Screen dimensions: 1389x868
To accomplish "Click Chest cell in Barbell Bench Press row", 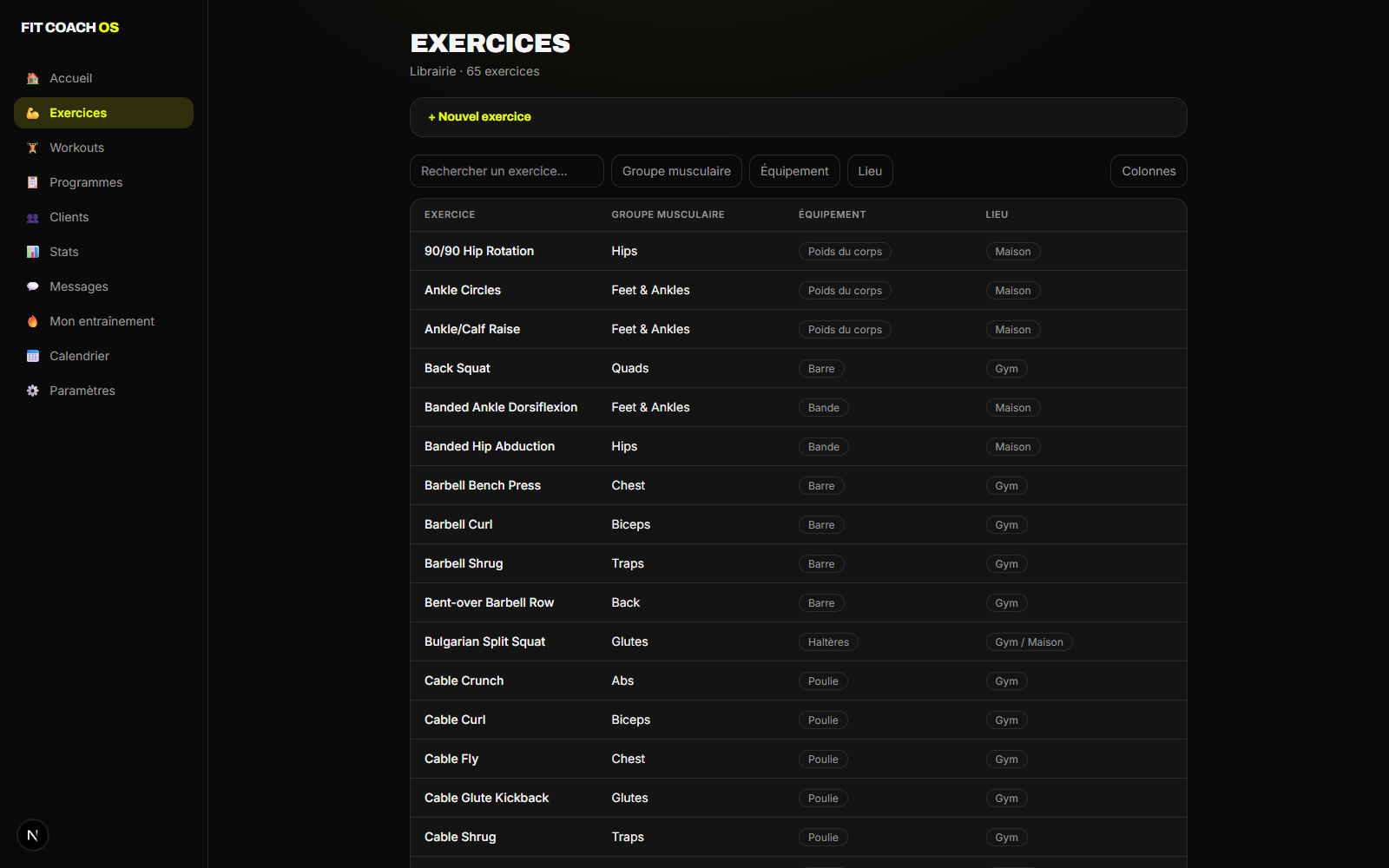I will (628, 485).
